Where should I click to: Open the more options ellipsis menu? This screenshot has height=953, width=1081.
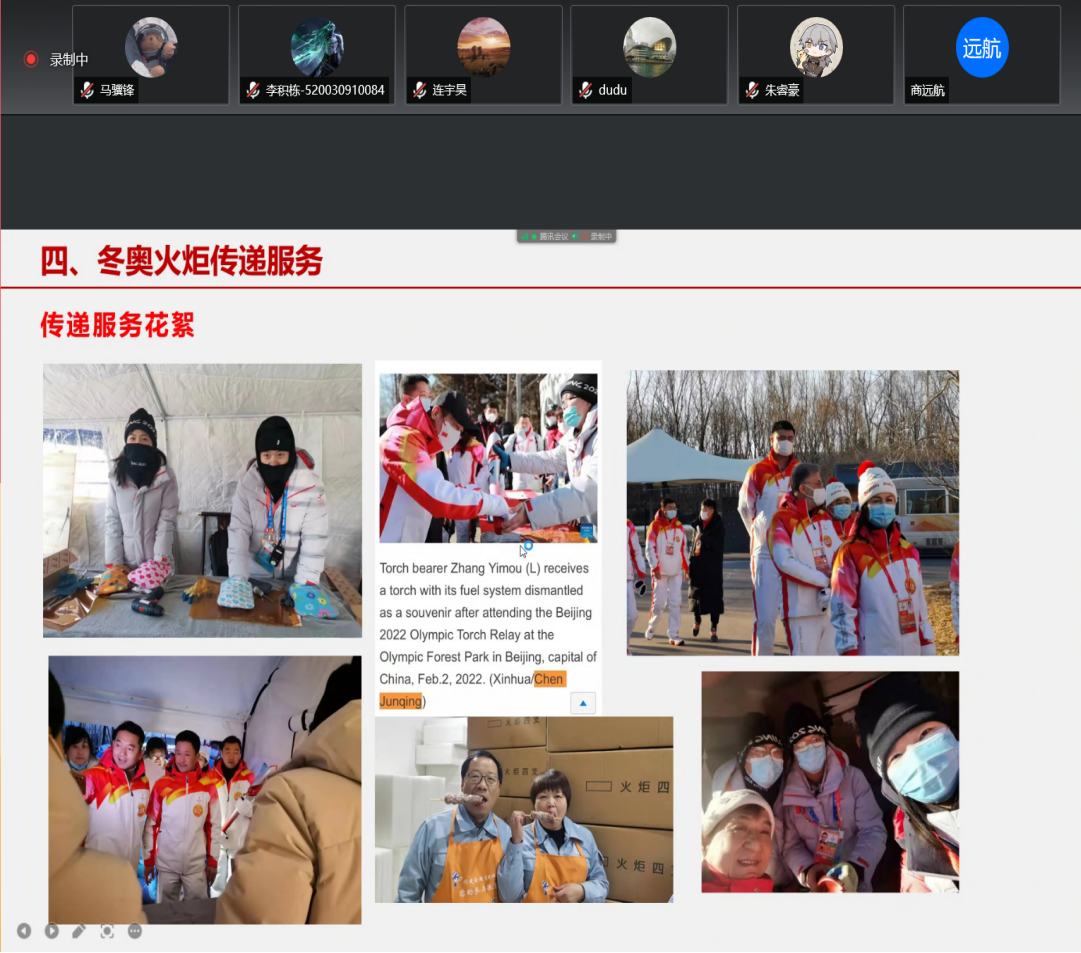pos(135,931)
